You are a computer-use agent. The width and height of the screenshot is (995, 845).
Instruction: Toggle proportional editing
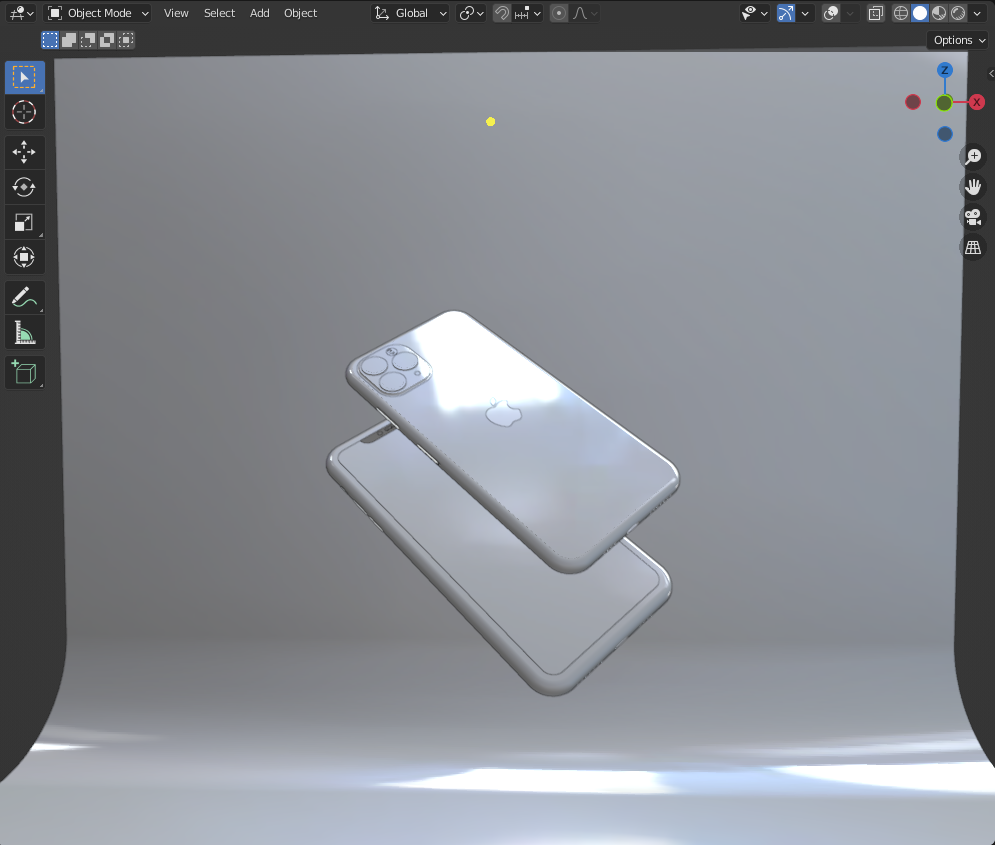click(559, 13)
